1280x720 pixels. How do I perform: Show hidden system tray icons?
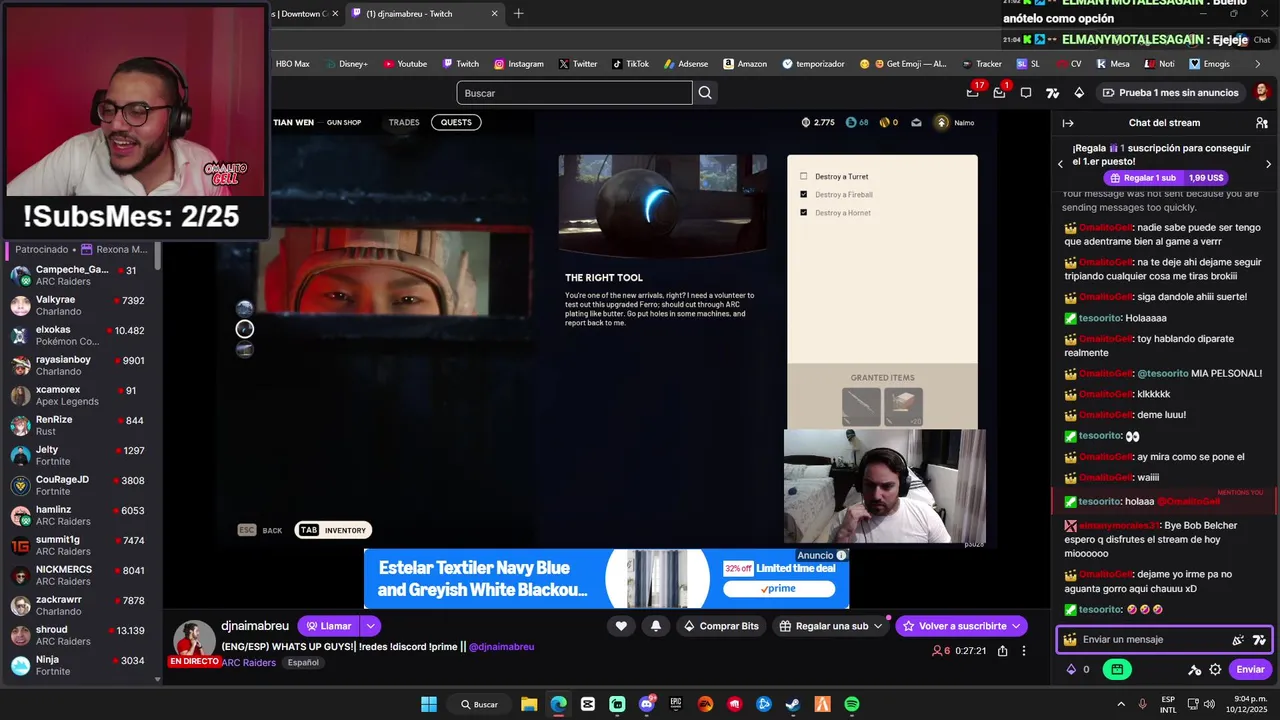coord(1120,704)
